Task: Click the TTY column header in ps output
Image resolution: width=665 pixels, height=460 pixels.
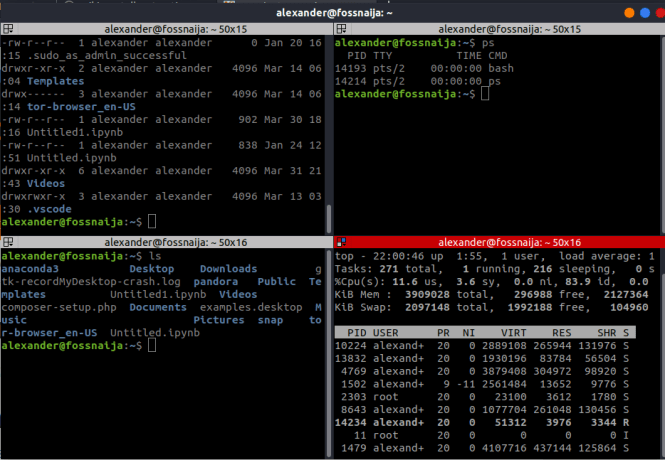Action: pyautogui.click(x=383, y=56)
